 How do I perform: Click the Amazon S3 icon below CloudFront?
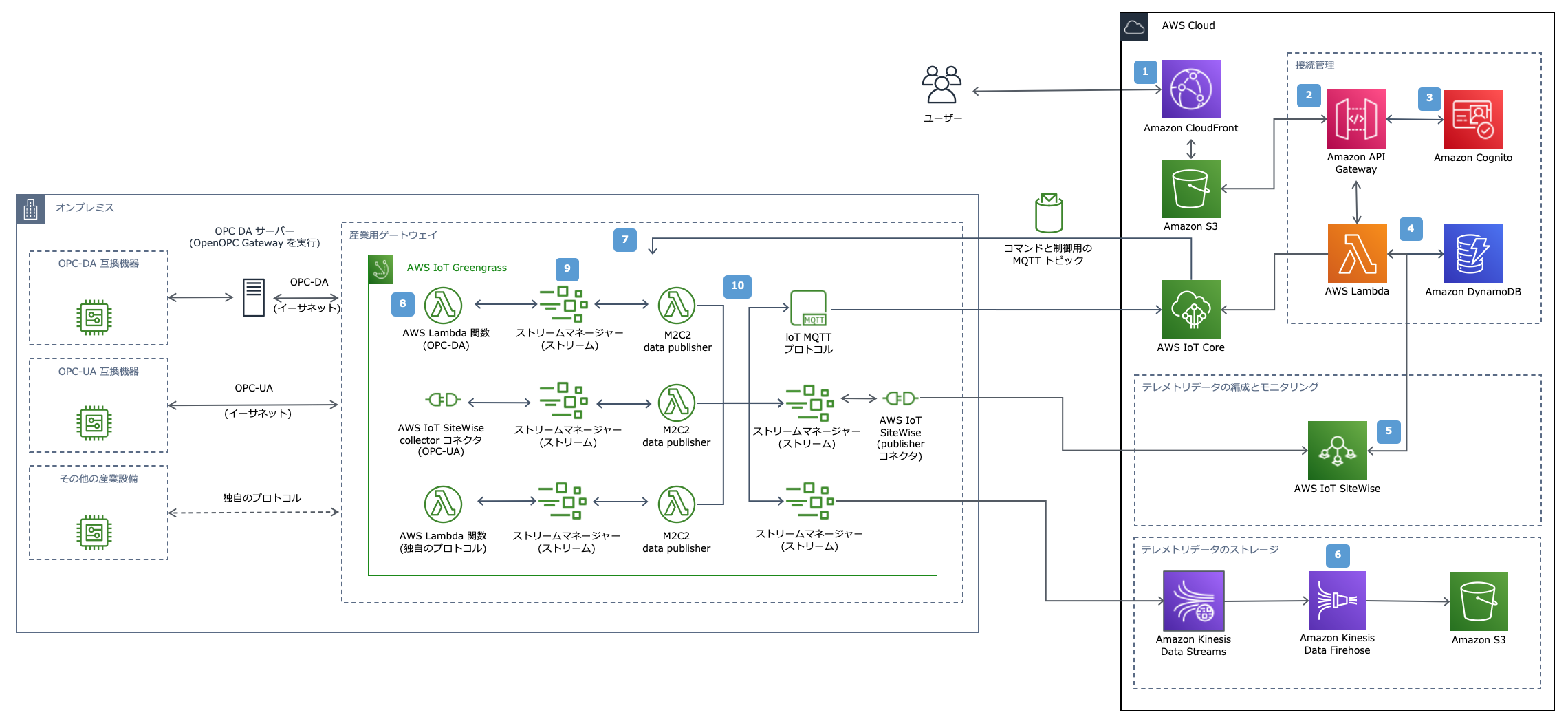click(1191, 189)
